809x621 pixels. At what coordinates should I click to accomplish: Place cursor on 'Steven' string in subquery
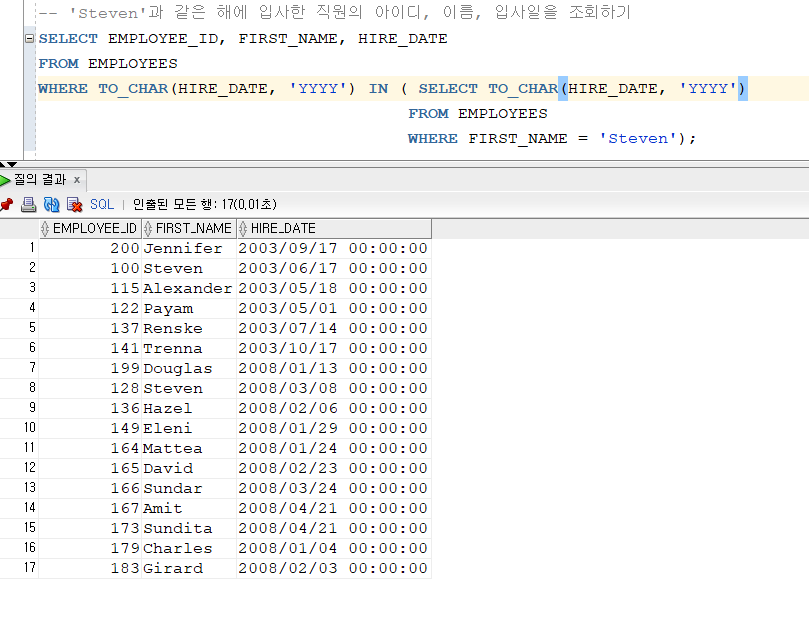638,139
